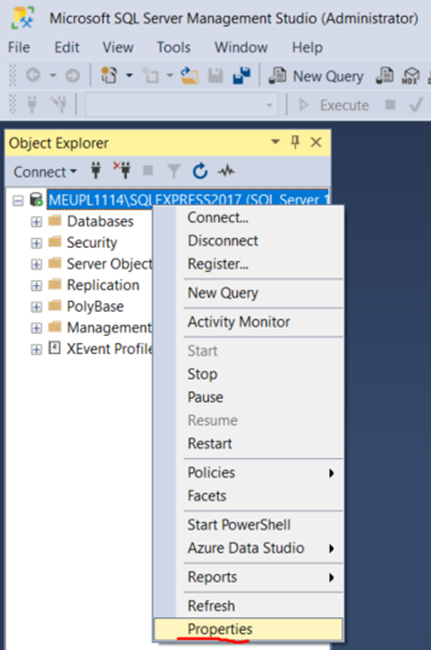Open the Tools menu
The height and width of the screenshot is (650, 431).
[174, 47]
